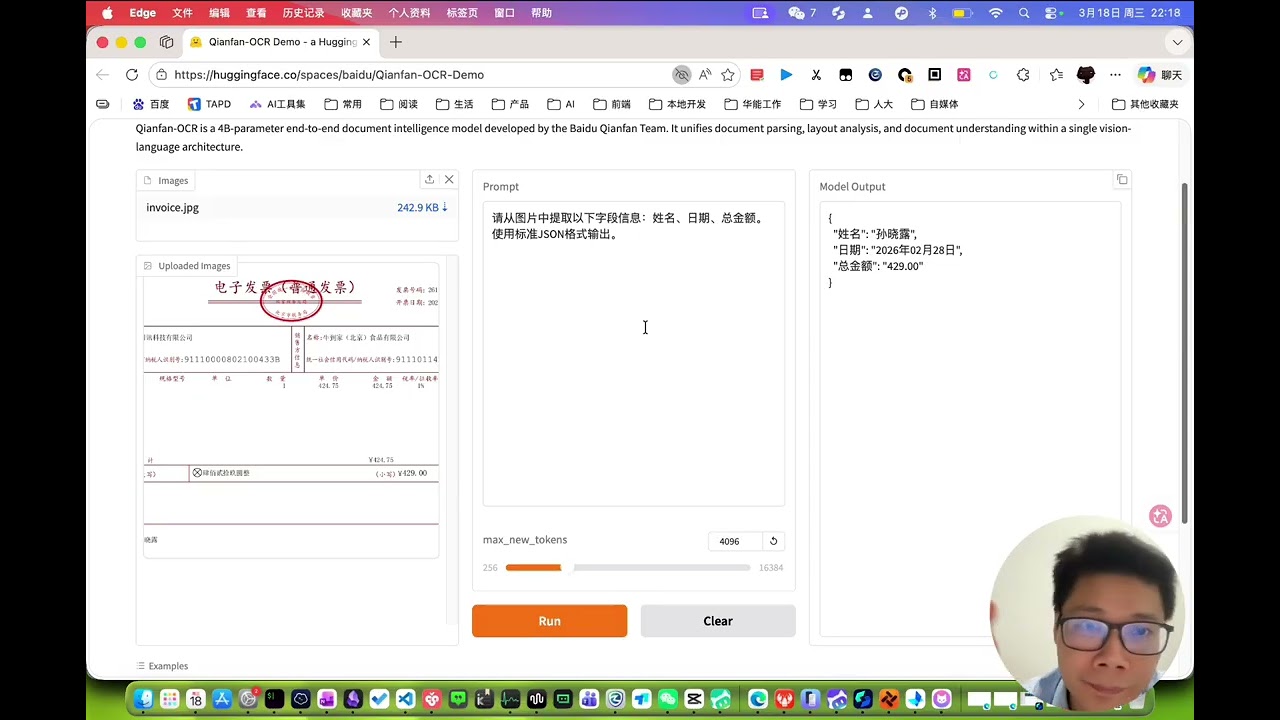This screenshot has width=1280, height=720.
Task: Expand the Examples section
Action: pos(161,666)
